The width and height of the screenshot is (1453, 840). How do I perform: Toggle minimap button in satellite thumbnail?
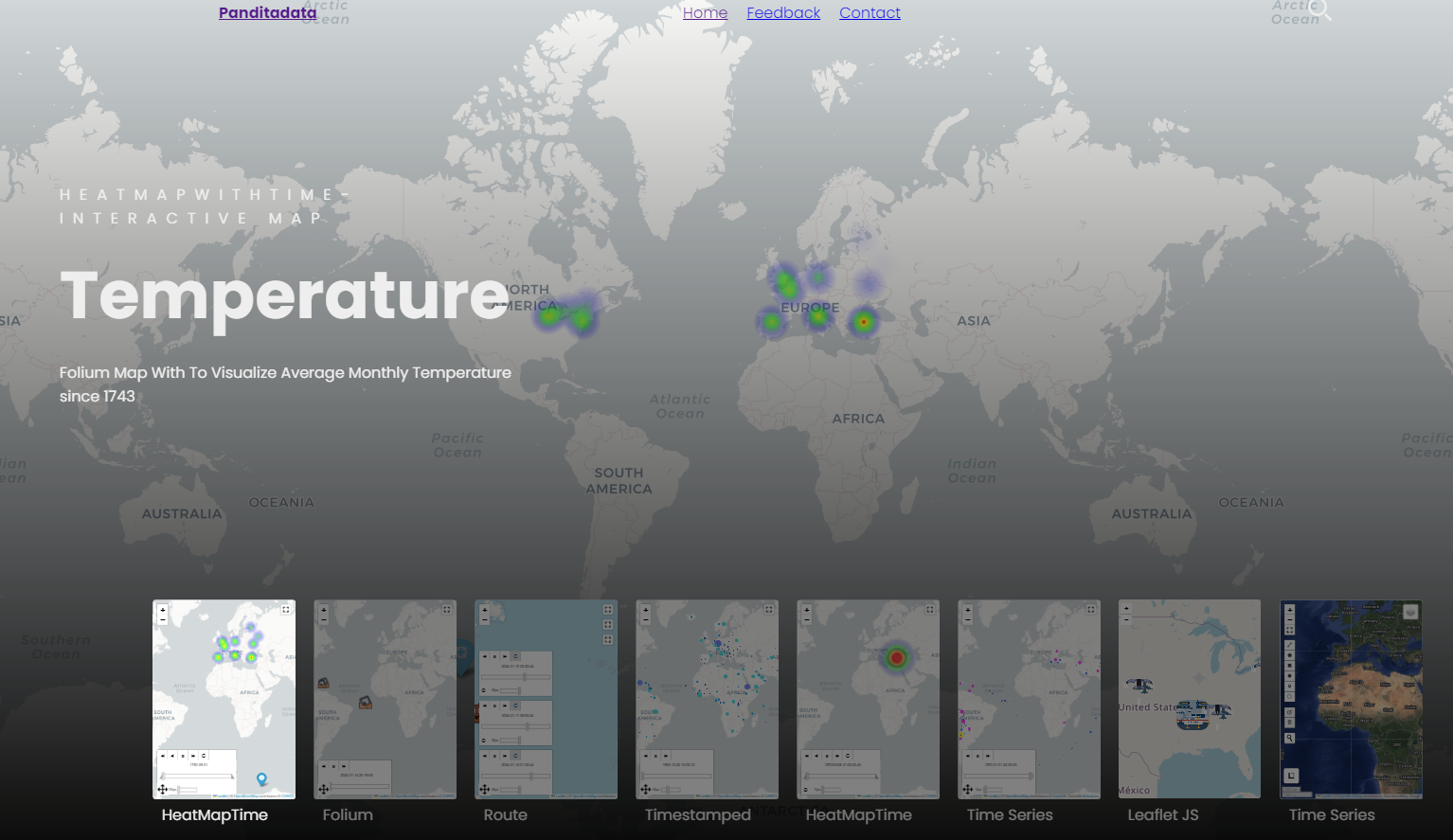1291,776
